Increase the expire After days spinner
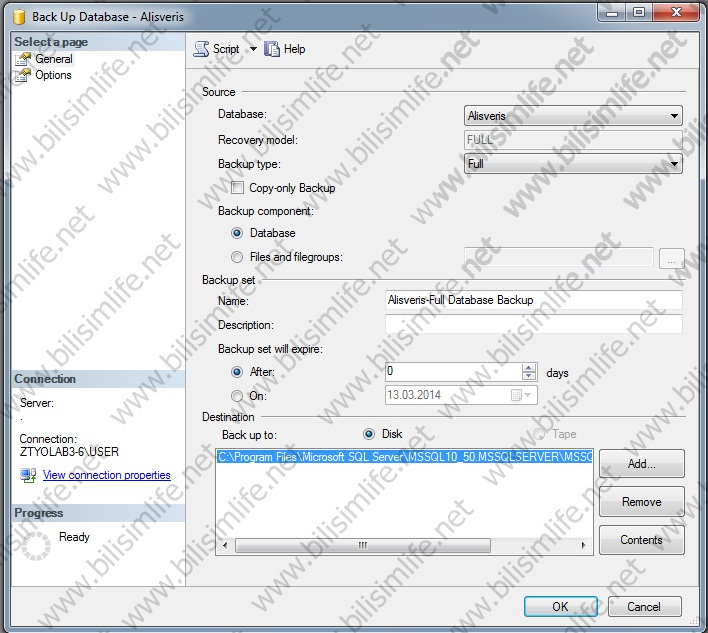Screen dimensions: 708x633 pyautogui.click(x=529, y=368)
